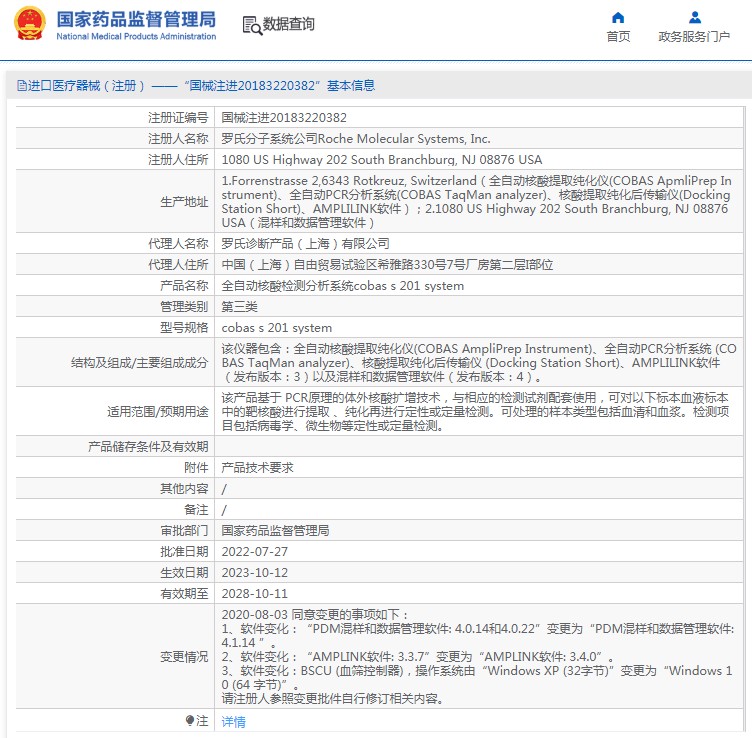Click the 国家药品监督管理局 site title
The width and height of the screenshot is (752, 738).
pos(136,20)
